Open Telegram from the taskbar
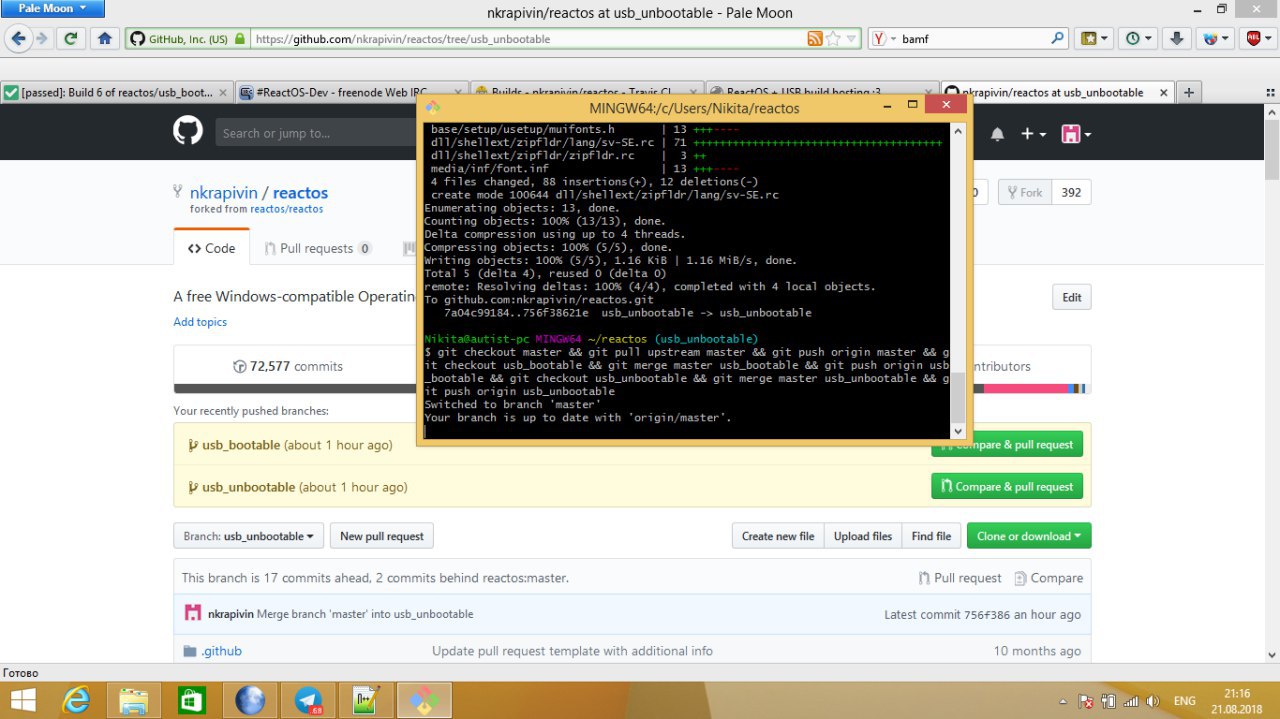The image size is (1280, 719). (308, 700)
